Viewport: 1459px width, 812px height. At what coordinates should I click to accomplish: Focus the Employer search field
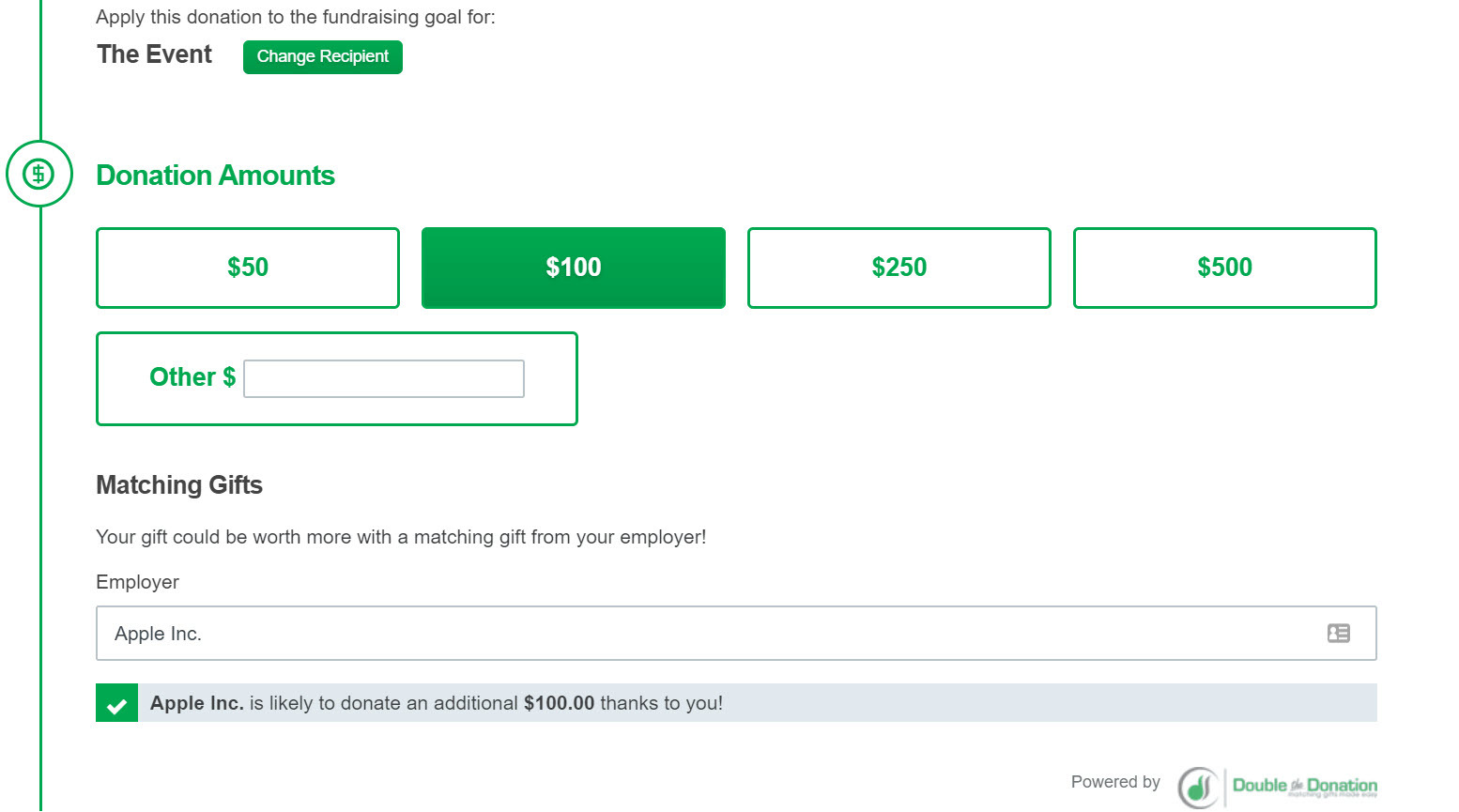[x=736, y=634]
